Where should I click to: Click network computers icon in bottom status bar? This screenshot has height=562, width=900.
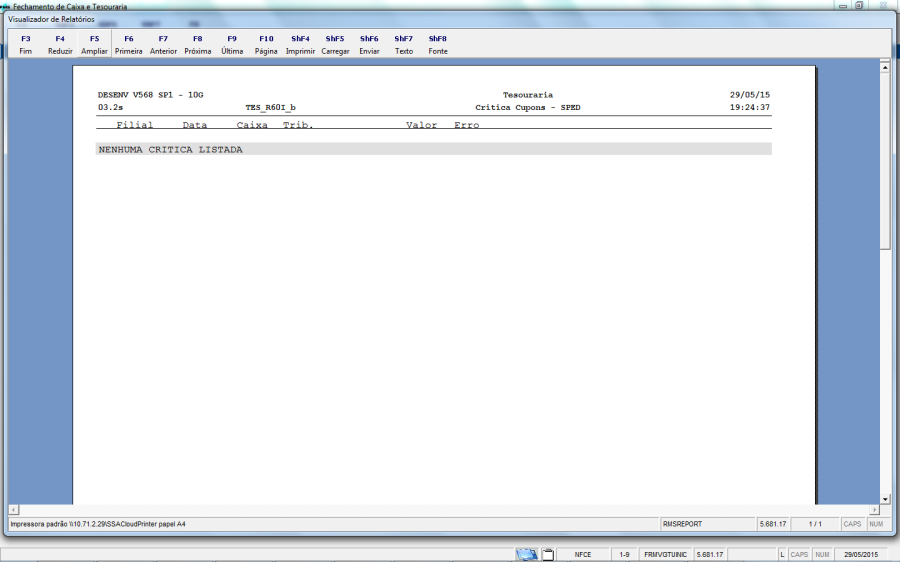(526, 555)
